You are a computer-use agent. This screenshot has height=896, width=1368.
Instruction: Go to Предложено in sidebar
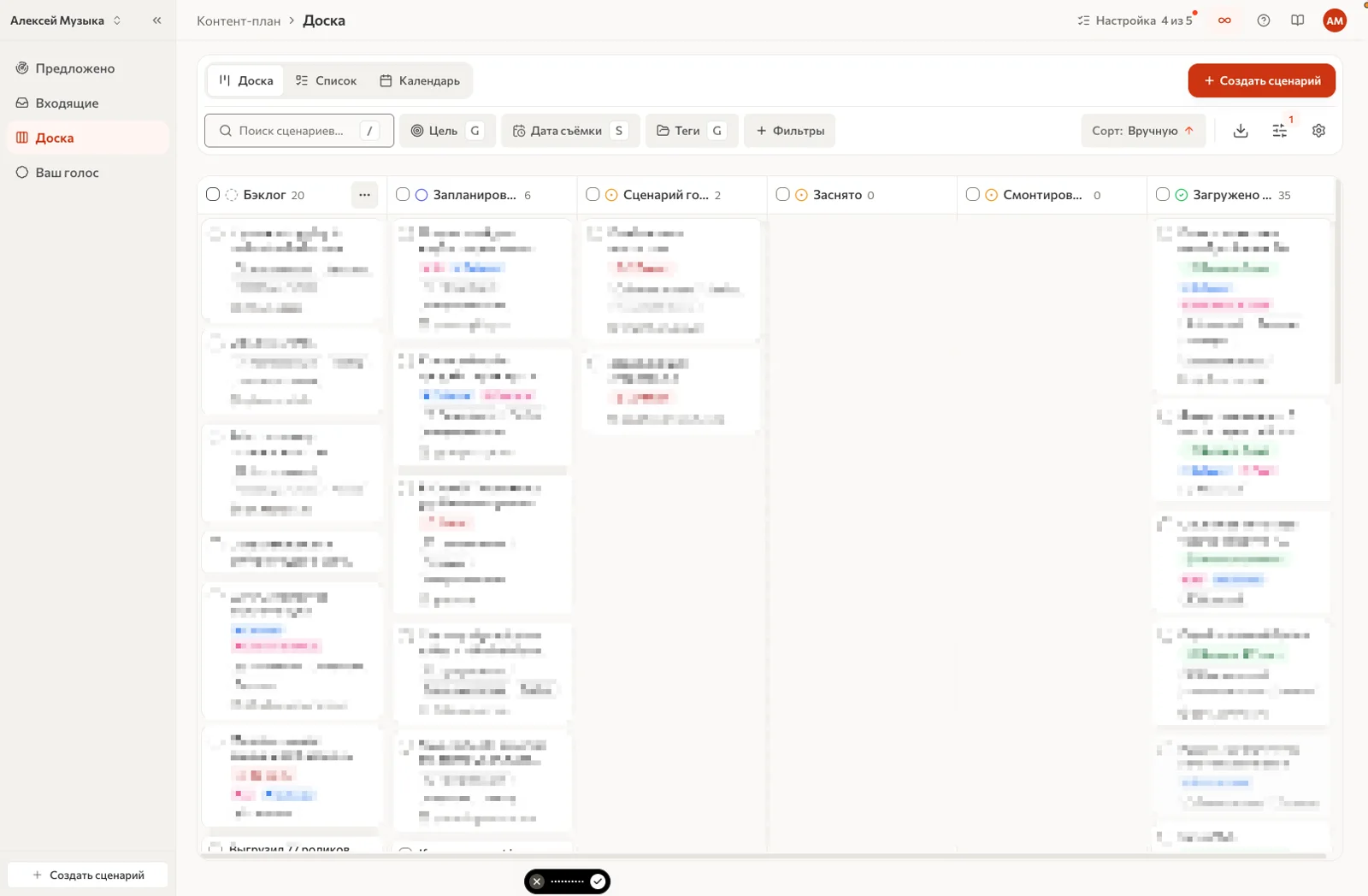pyautogui.click(x=88, y=68)
